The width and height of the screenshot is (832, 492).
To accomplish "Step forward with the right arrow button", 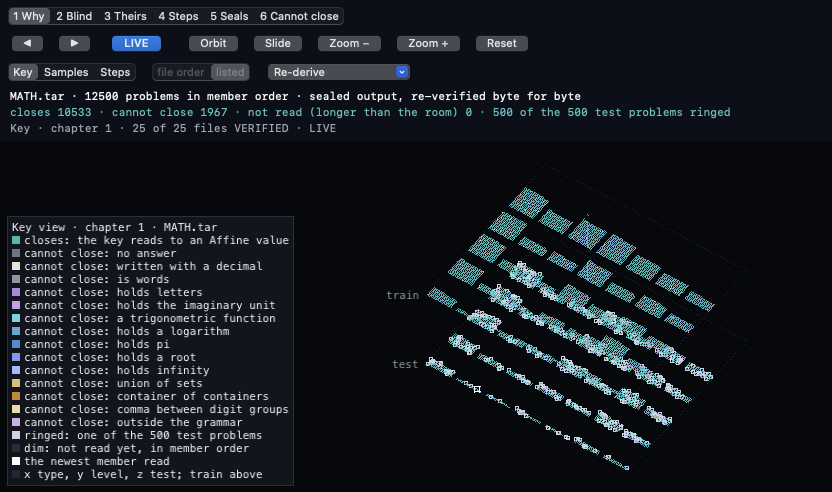I will pyautogui.click(x=74, y=44).
